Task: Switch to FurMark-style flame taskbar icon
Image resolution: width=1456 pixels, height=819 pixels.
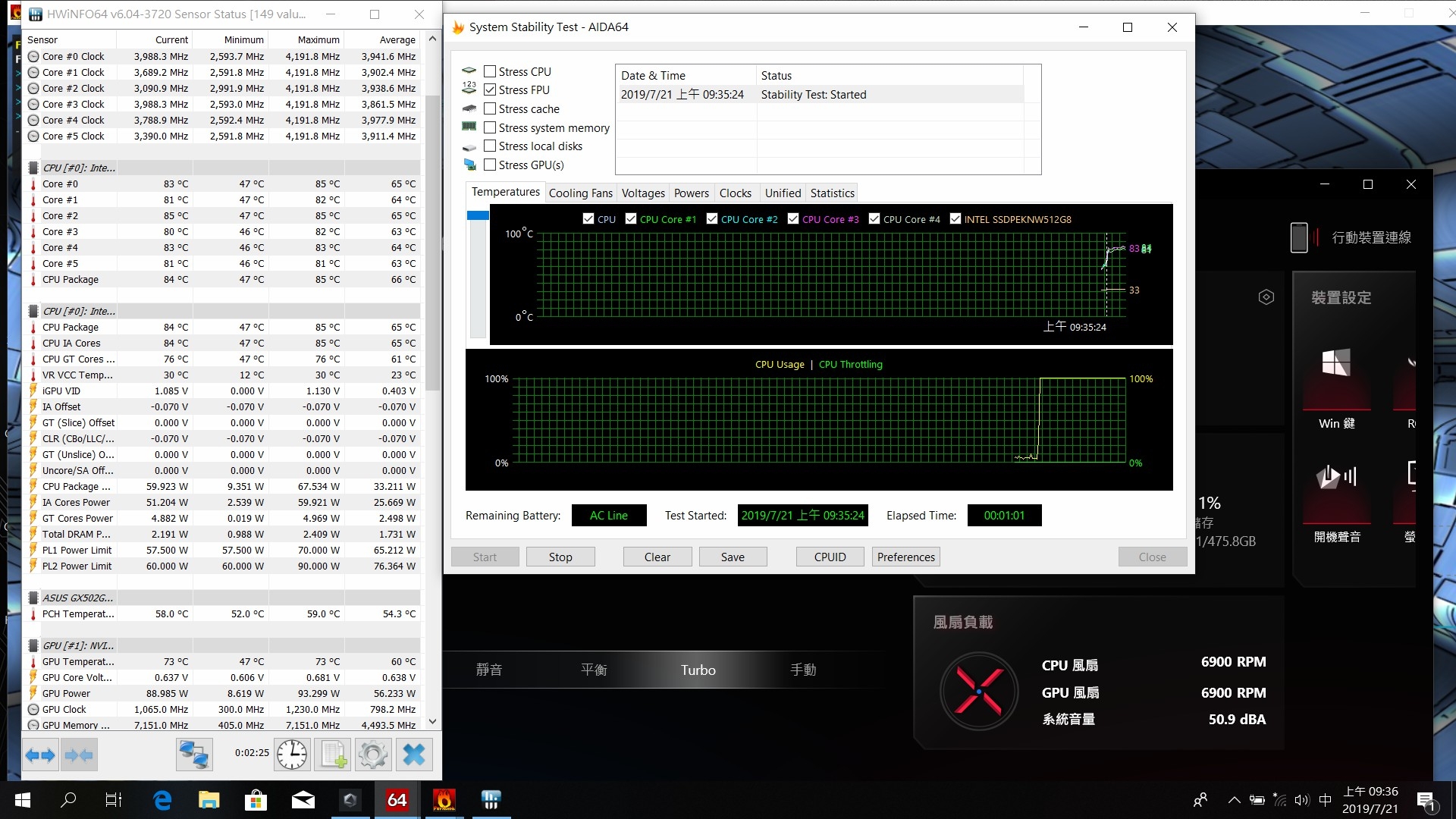Action: pyautogui.click(x=444, y=800)
